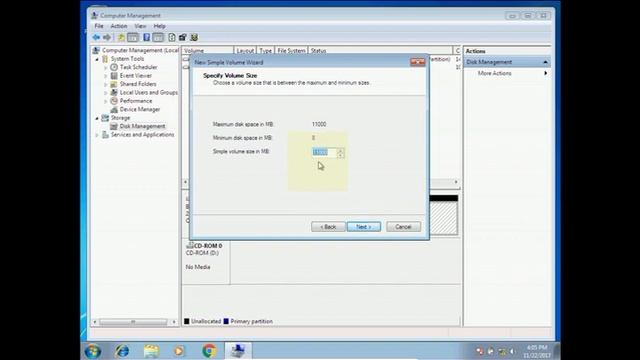The image size is (640, 360).
Task: Expand the Performance node arrow
Action: (106, 101)
